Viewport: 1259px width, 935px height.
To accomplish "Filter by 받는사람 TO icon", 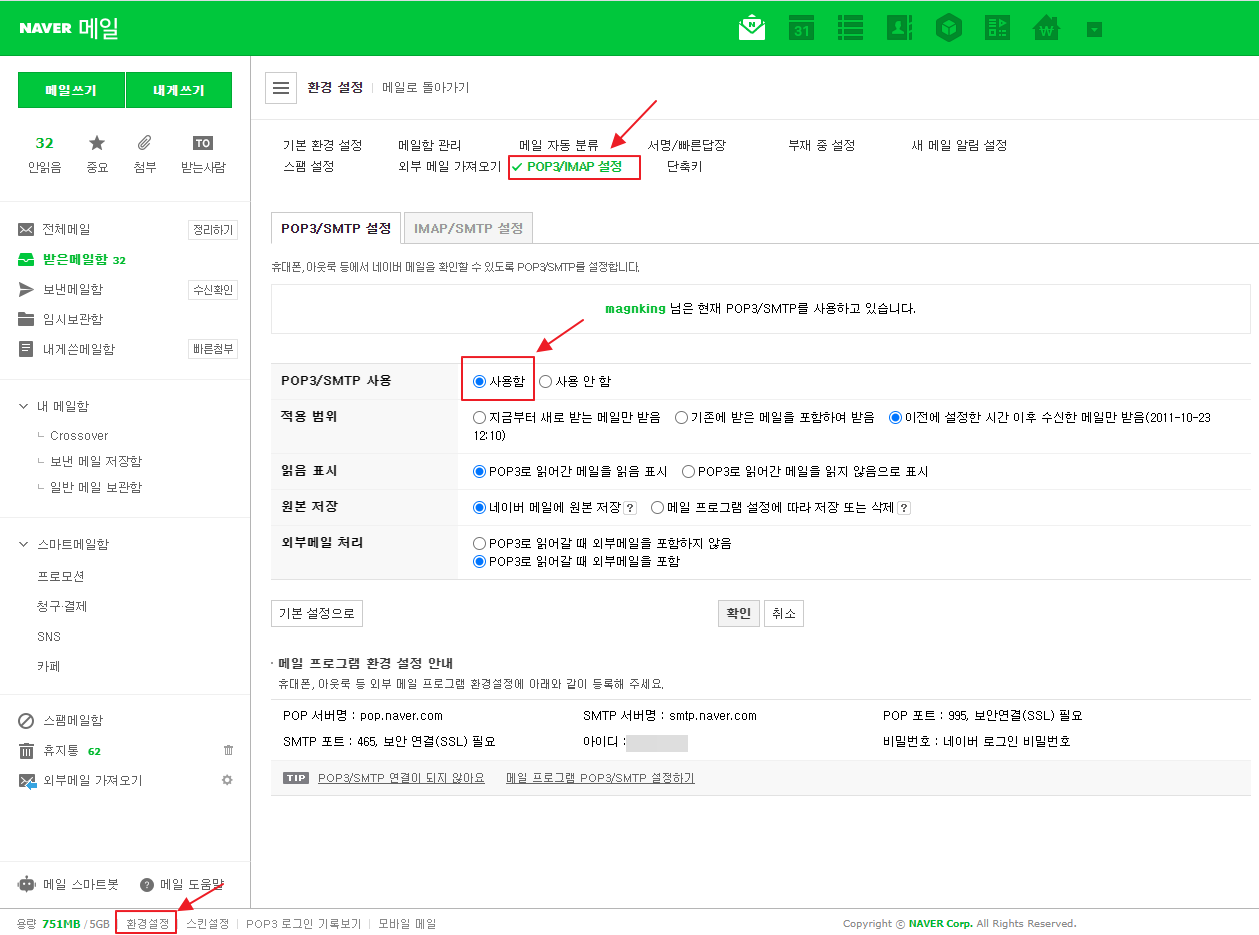I will (x=203, y=154).
